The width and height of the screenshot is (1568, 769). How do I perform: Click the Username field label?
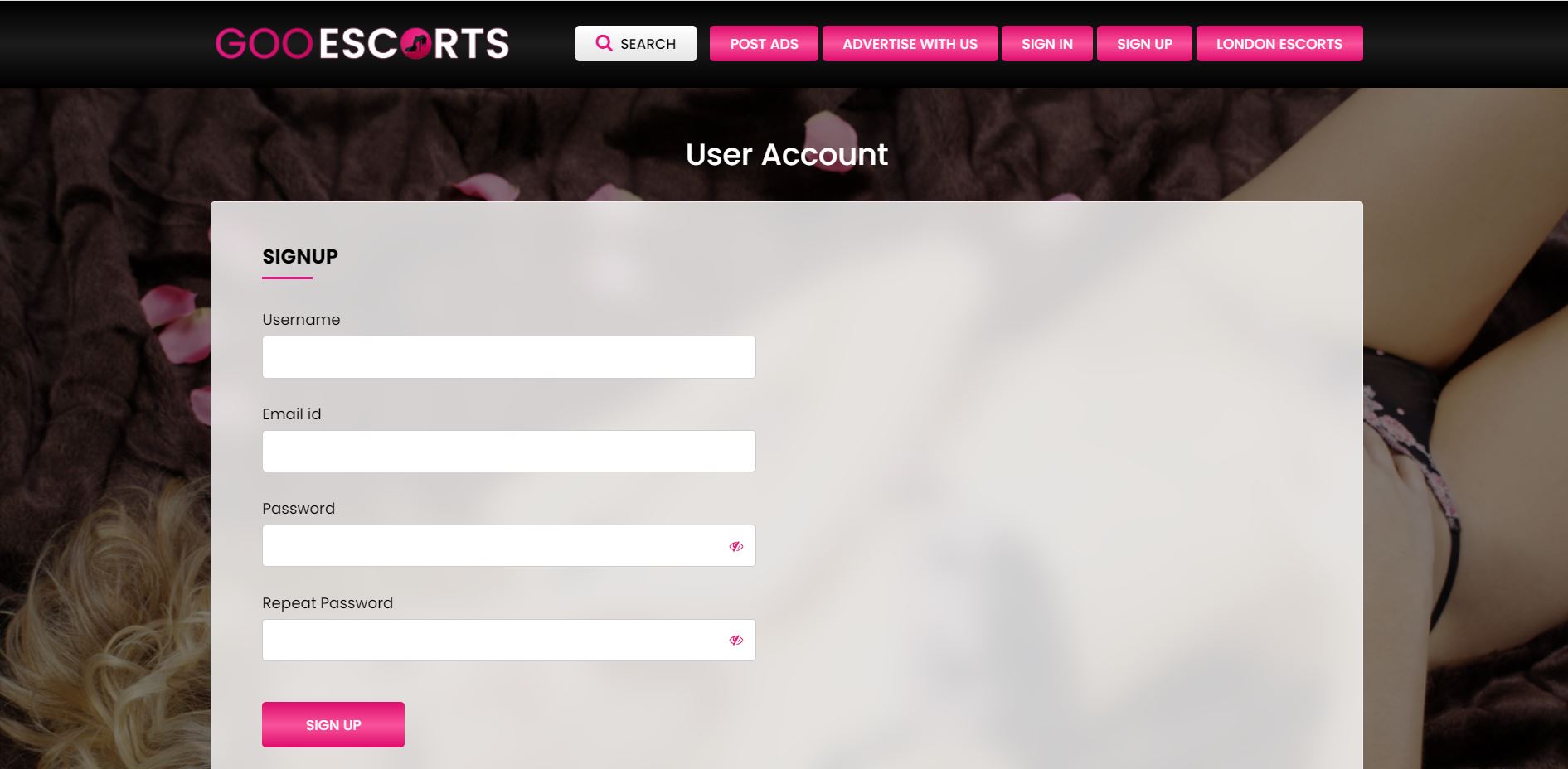click(x=301, y=320)
